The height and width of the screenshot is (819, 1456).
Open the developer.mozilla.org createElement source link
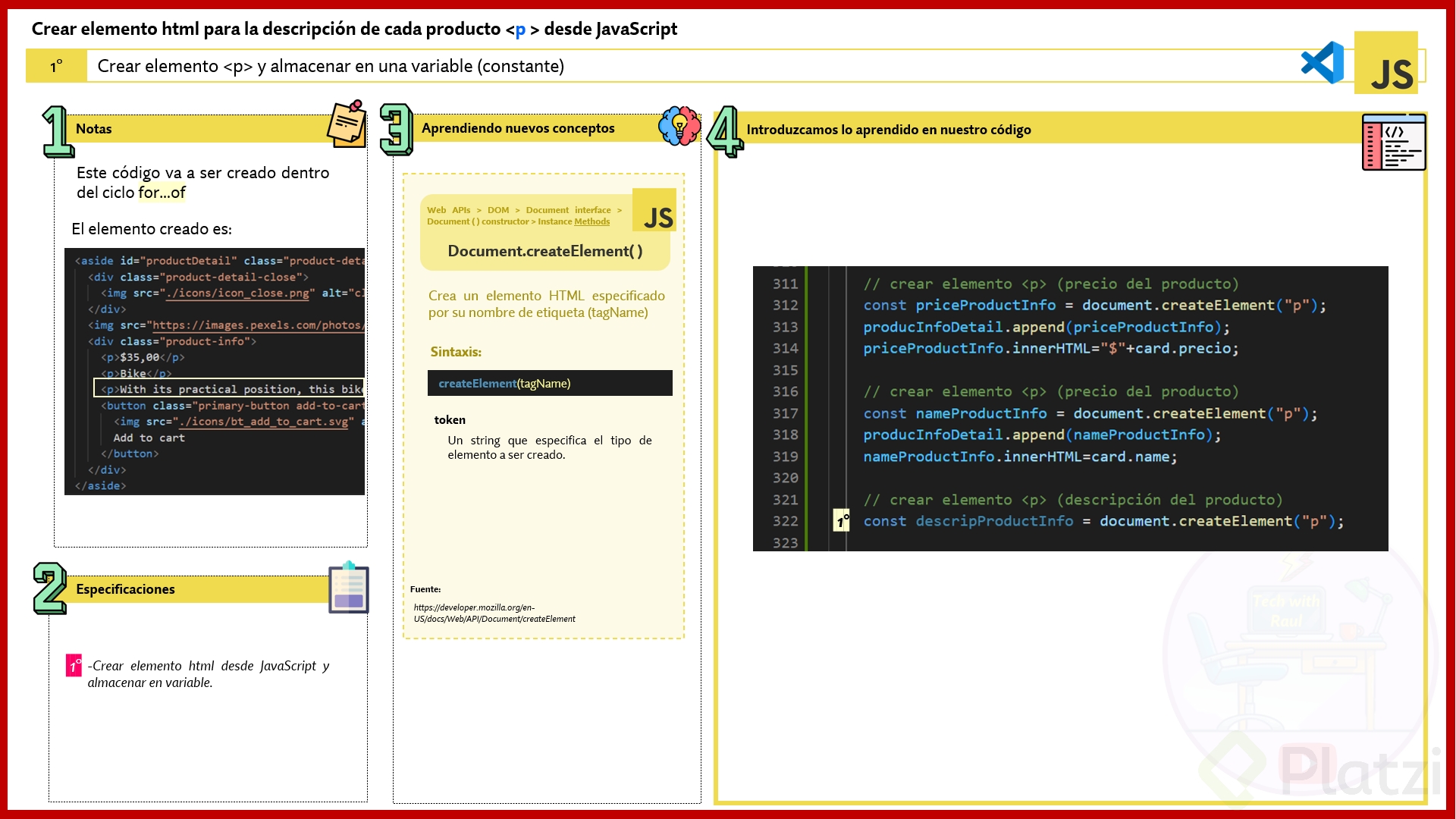point(494,613)
